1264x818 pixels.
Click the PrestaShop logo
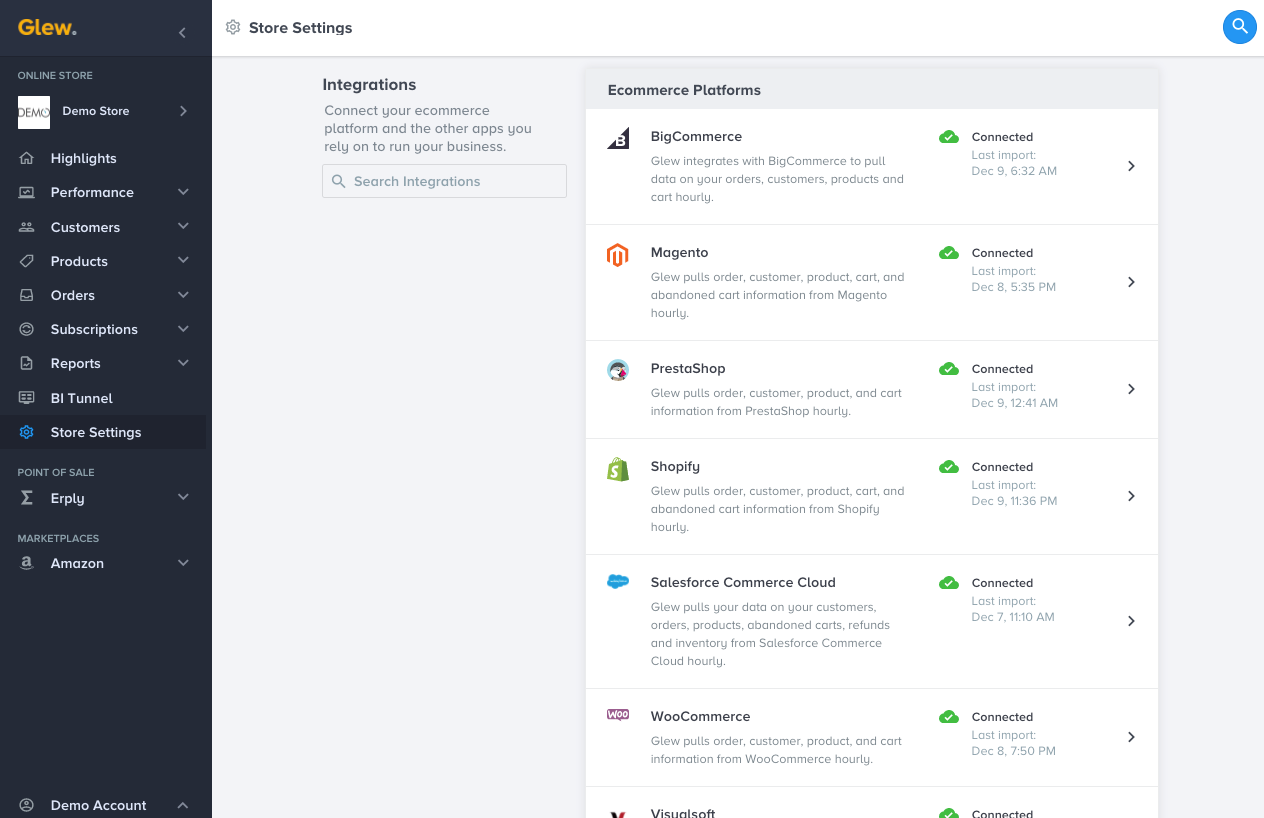click(618, 371)
